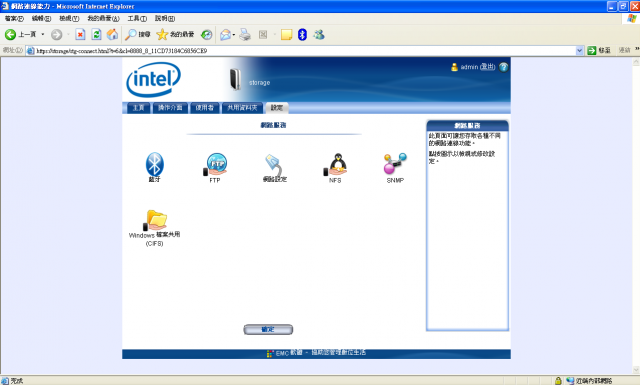The image size is (640, 385).
Task: Open the Bluetooth service settings icon
Action: tap(154, 164)
